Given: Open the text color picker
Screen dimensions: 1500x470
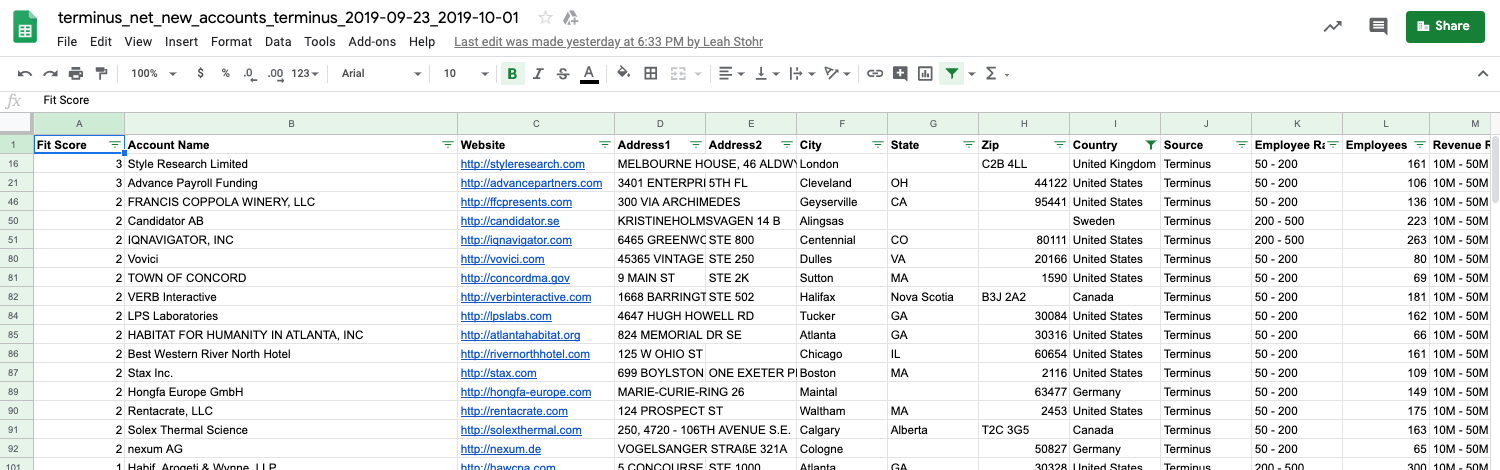Looking at the screenshot, I should pyautogui.click(x=589, y=73).
